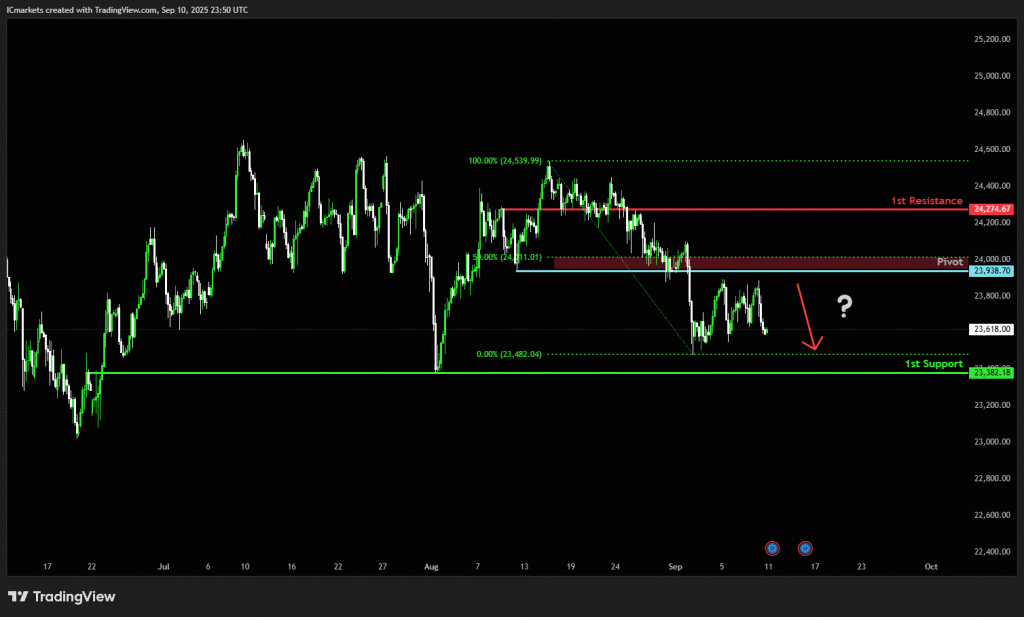Click the Jul label on the time axis
This screenshot has width=1024, height=617.
coord(163,567)
